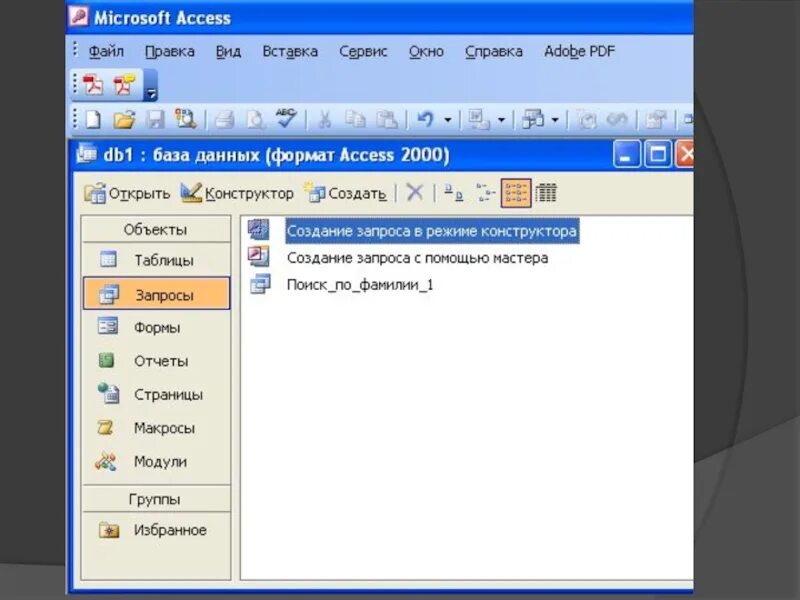Switch to Small Icons view
Viewport: 800px width, 600px height.
pyautogui.click(x=485, y=193)
